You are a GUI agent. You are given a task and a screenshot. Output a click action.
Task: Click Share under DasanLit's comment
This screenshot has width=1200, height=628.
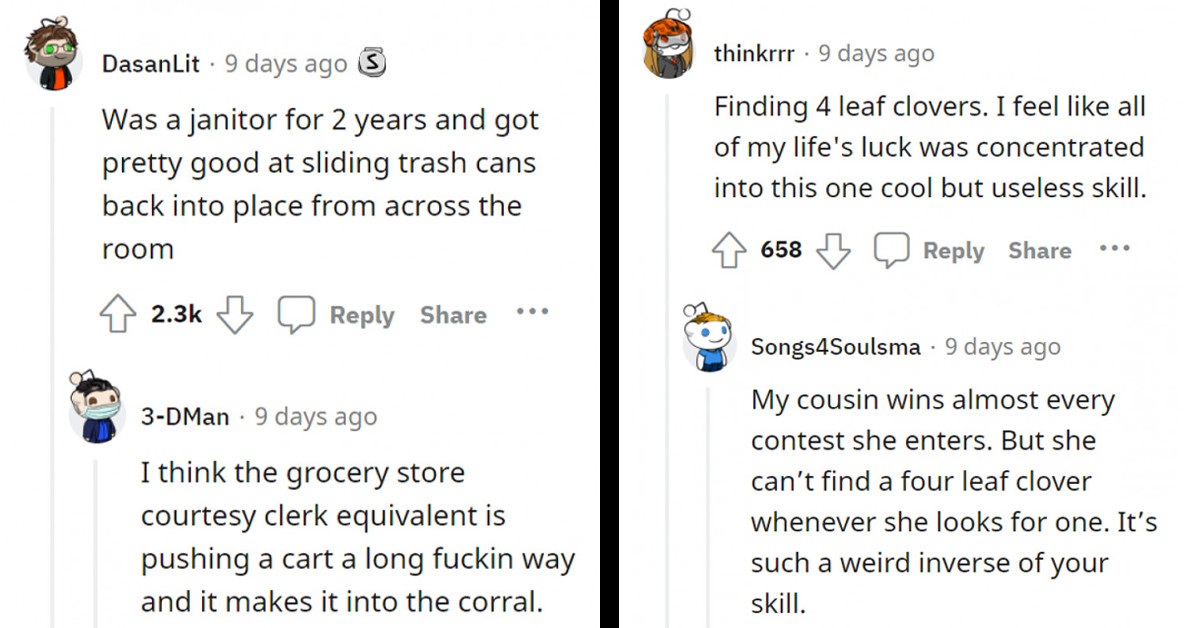452,314
